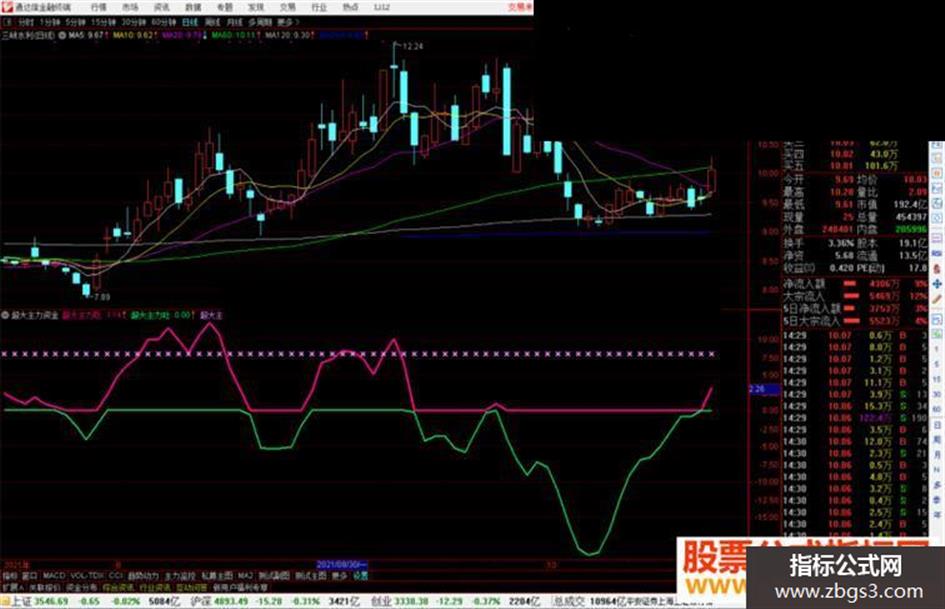Image resolution: width=945 pixels, height=609 pixels.
Task: Click the 5日大宗流入 row in quote panel
Action: (x=855, y=321)
